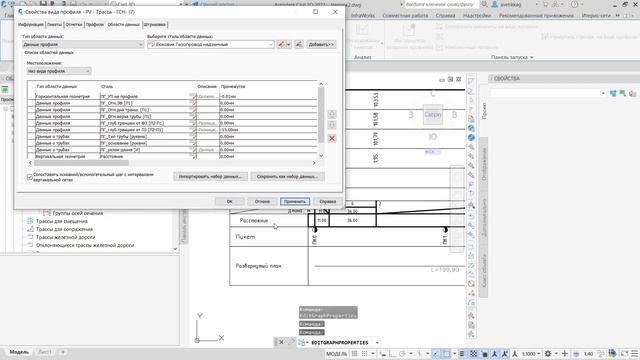Open the band style selection dropdown

pos(211,44)
